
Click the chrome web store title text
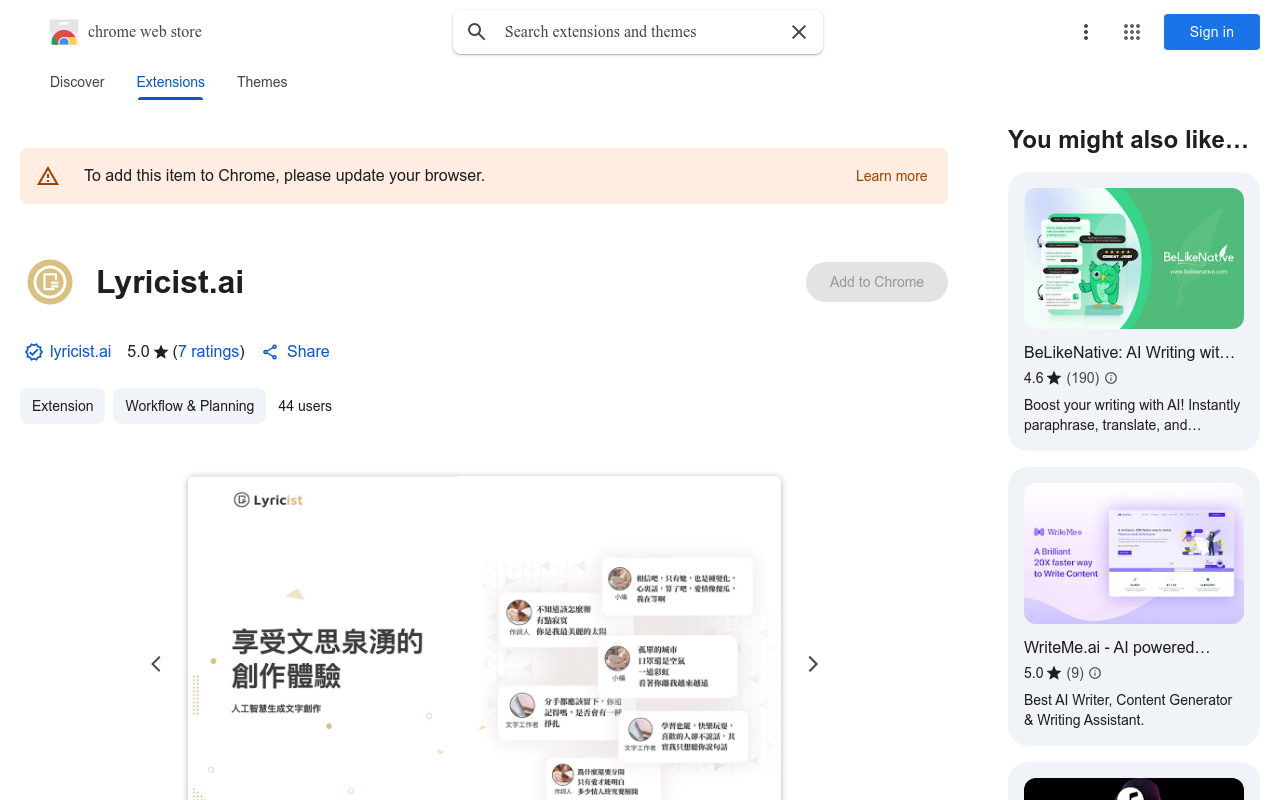point(145,32)
